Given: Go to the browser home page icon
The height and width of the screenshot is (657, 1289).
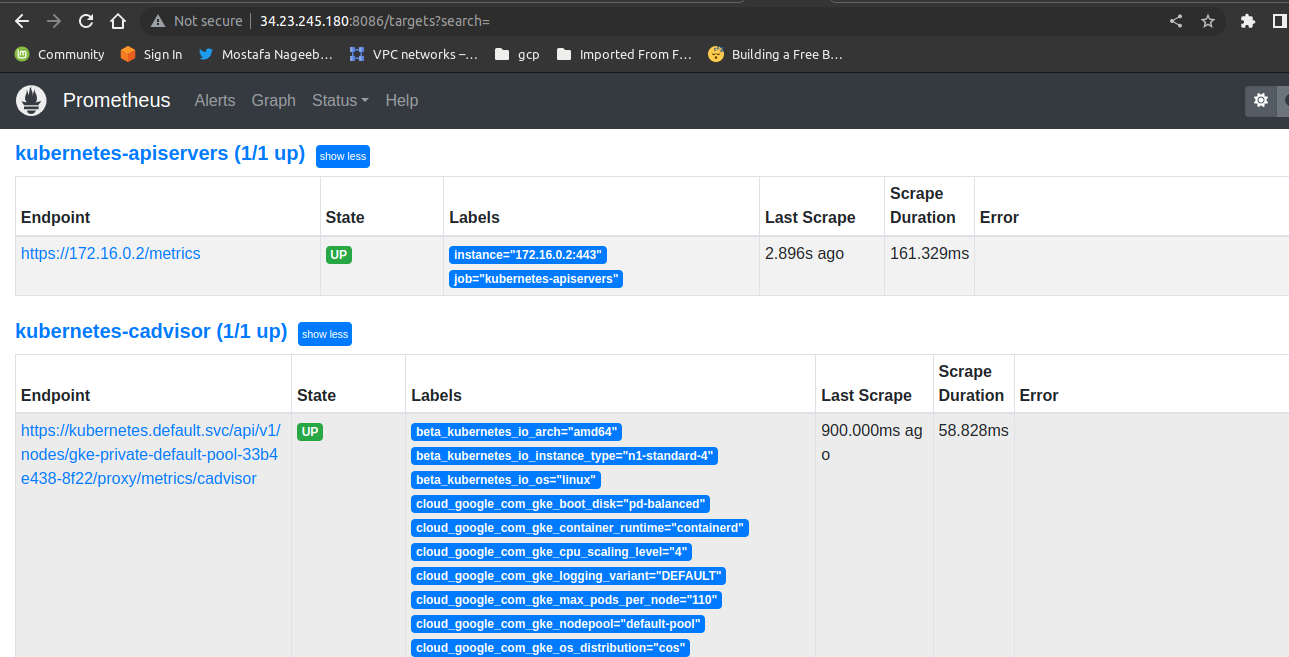Looking at the screenshot, I should click(x=118, y=20).
